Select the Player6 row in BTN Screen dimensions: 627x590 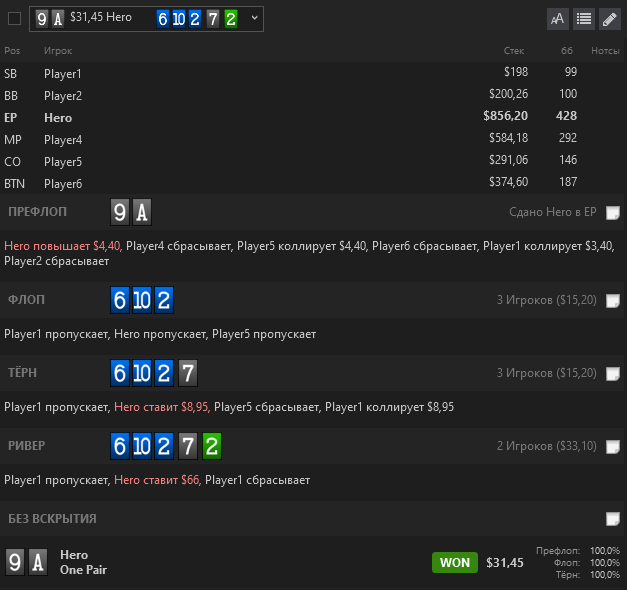[x=312, y=183]
